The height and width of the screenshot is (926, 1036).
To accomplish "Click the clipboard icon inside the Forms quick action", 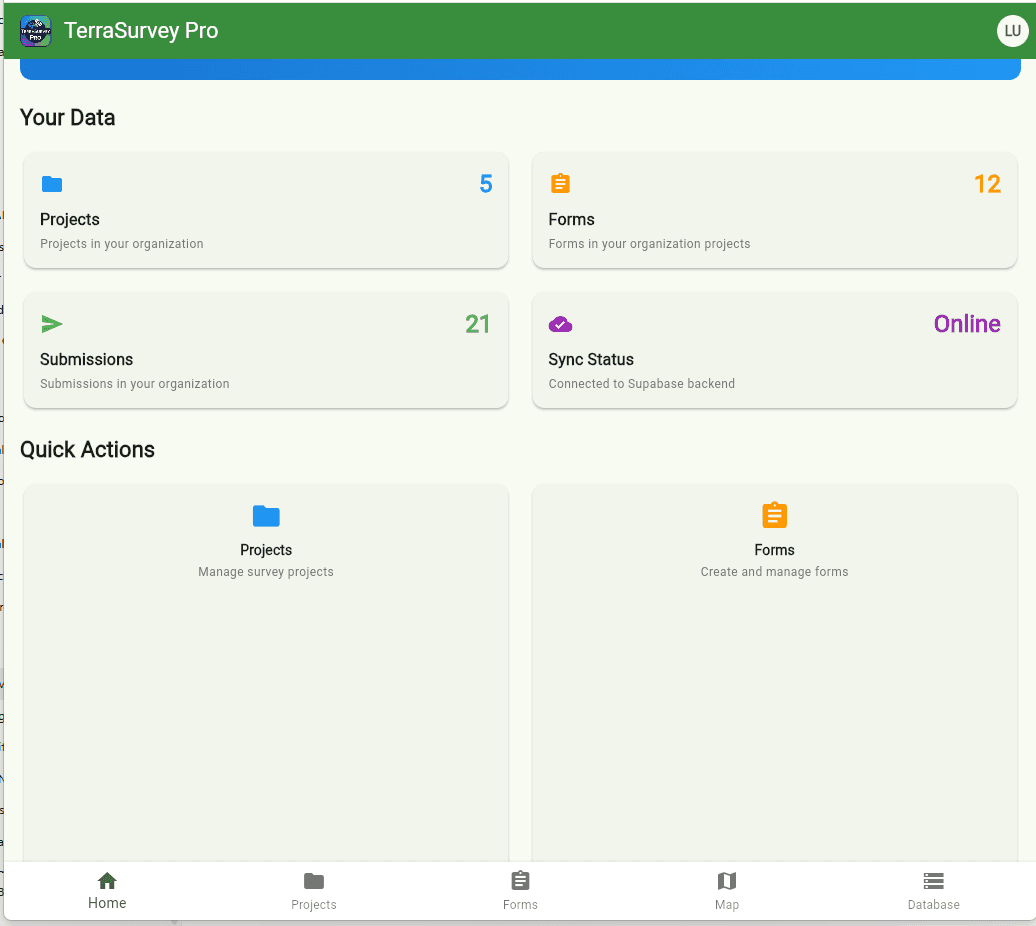I will click(x=774, y=516).
